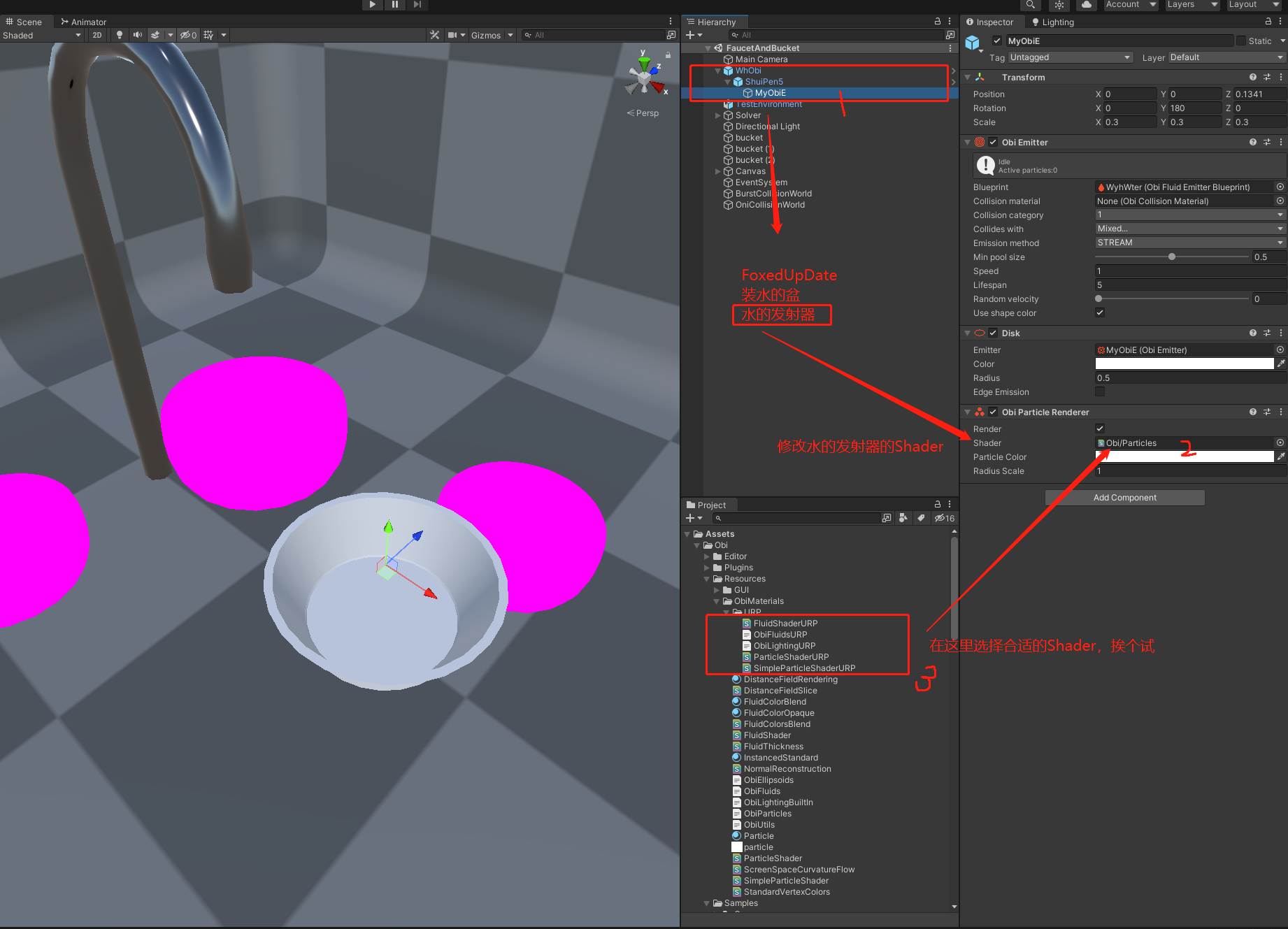The width and height of the screenshot is (1288, 929).
Task: Select Directional Light in Hierarchy
Action: point(767,127)
